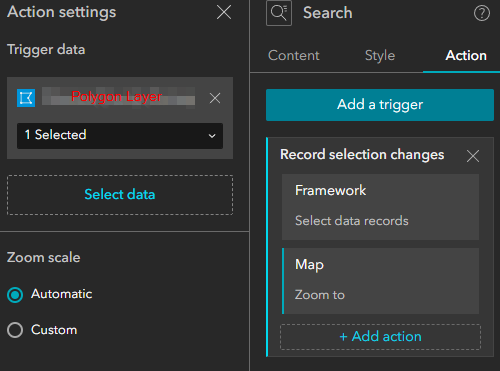Open the Search help icon
Image resolution: width=500 pixels, height=371 pixels.
(x=482, y=13)
